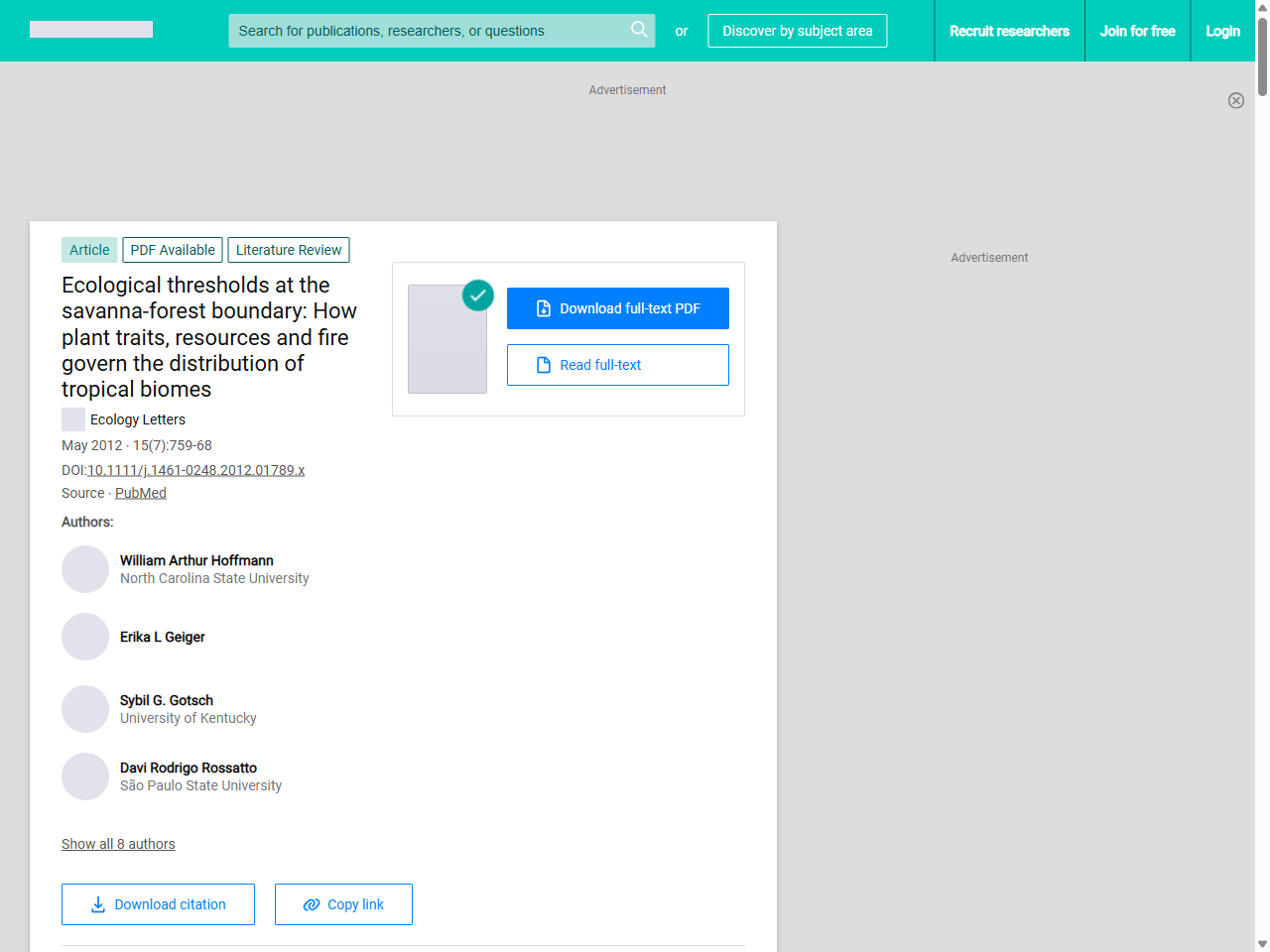Open Discover by subject area
1270x952 pixels.
pos(797,31)
